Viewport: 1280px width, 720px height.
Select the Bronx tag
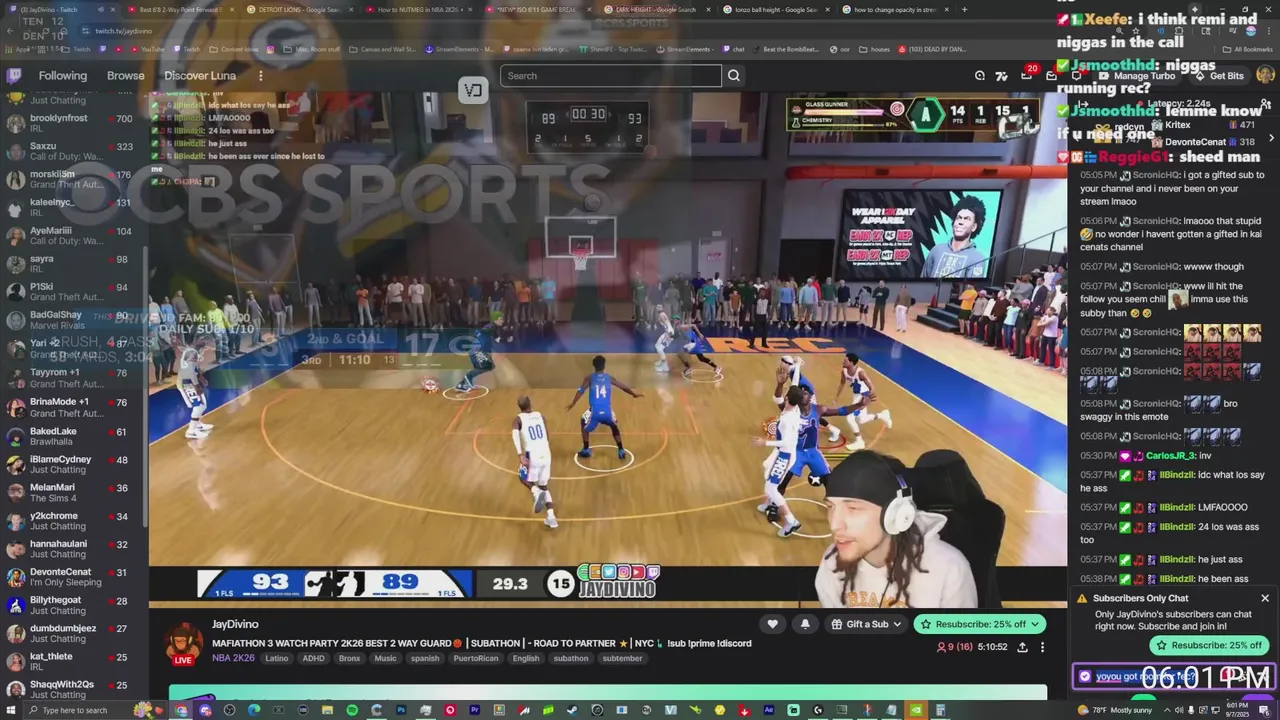pyautogui.click(x=349, y=658)
